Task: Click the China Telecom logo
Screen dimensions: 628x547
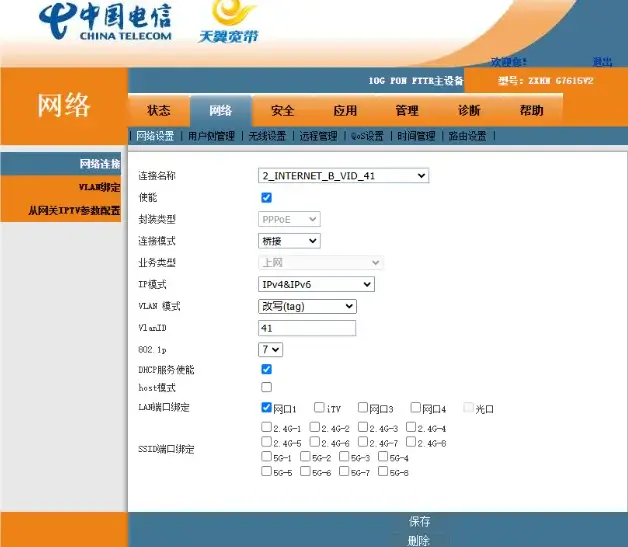Action: point(105,21)
